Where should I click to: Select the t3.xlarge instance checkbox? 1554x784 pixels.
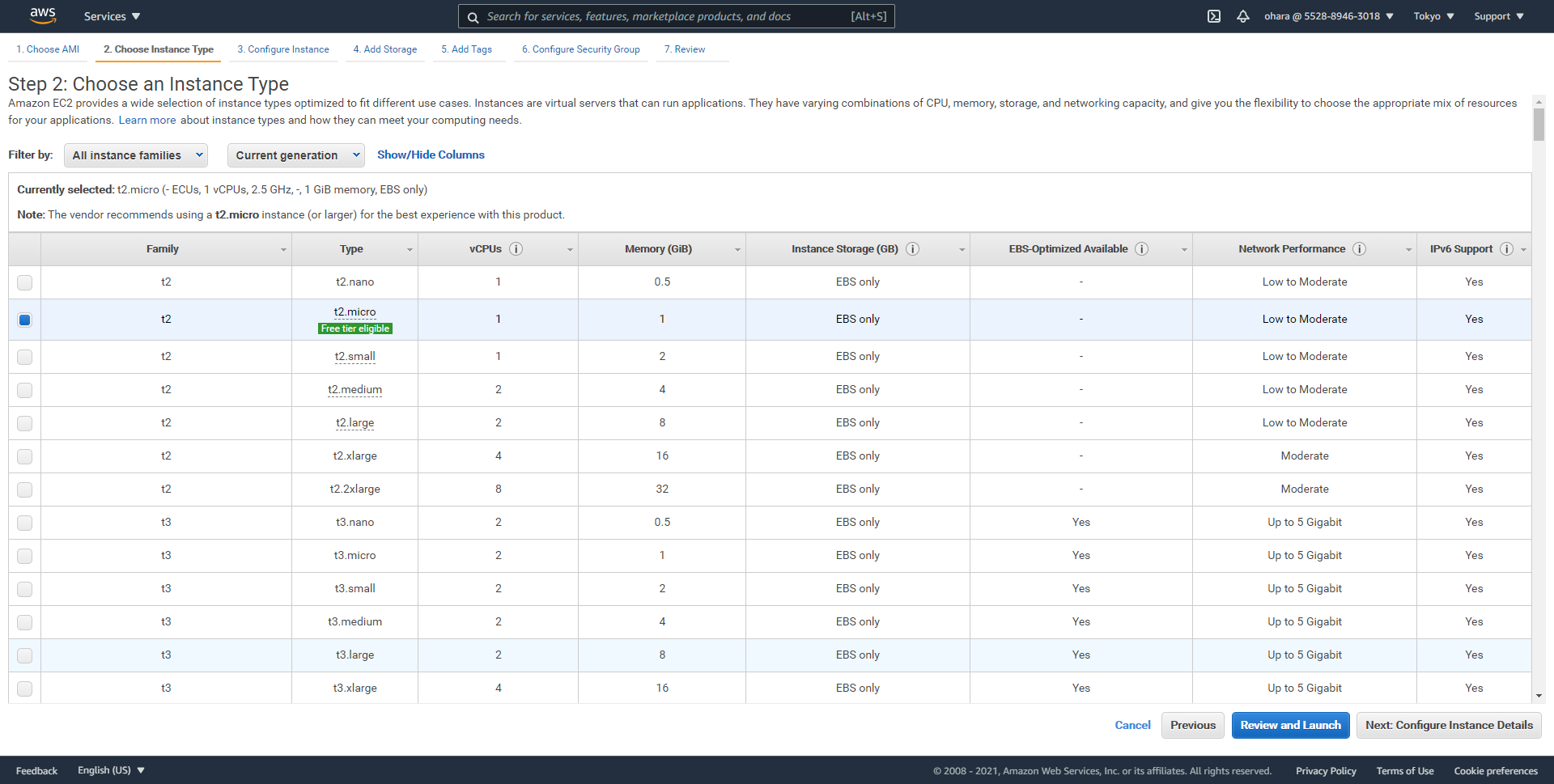point(25,689)
